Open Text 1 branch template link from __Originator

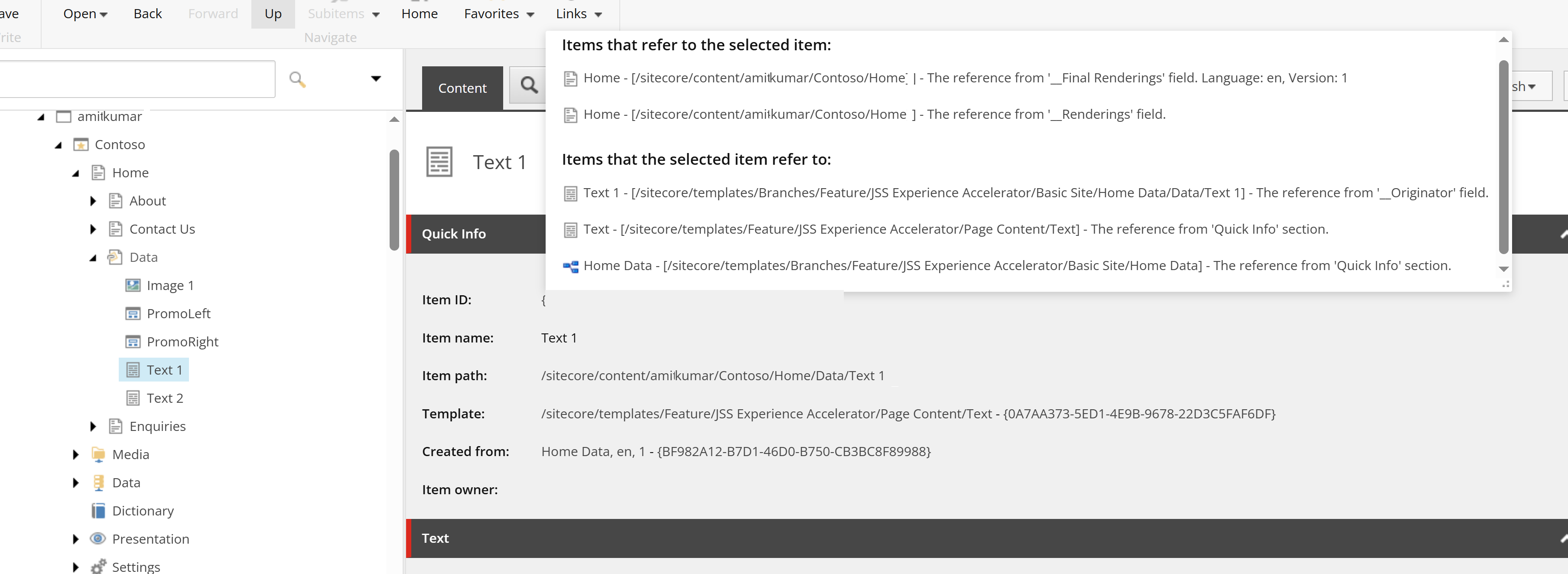pyautogui.click(x=1035, y=193)
